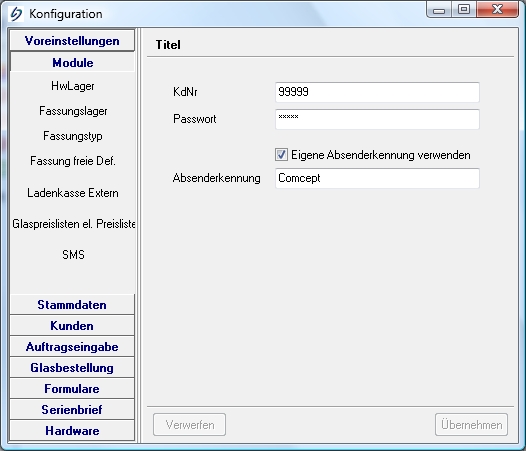
Task: Expand the Stammdaten section
Action: pos(72,305)
